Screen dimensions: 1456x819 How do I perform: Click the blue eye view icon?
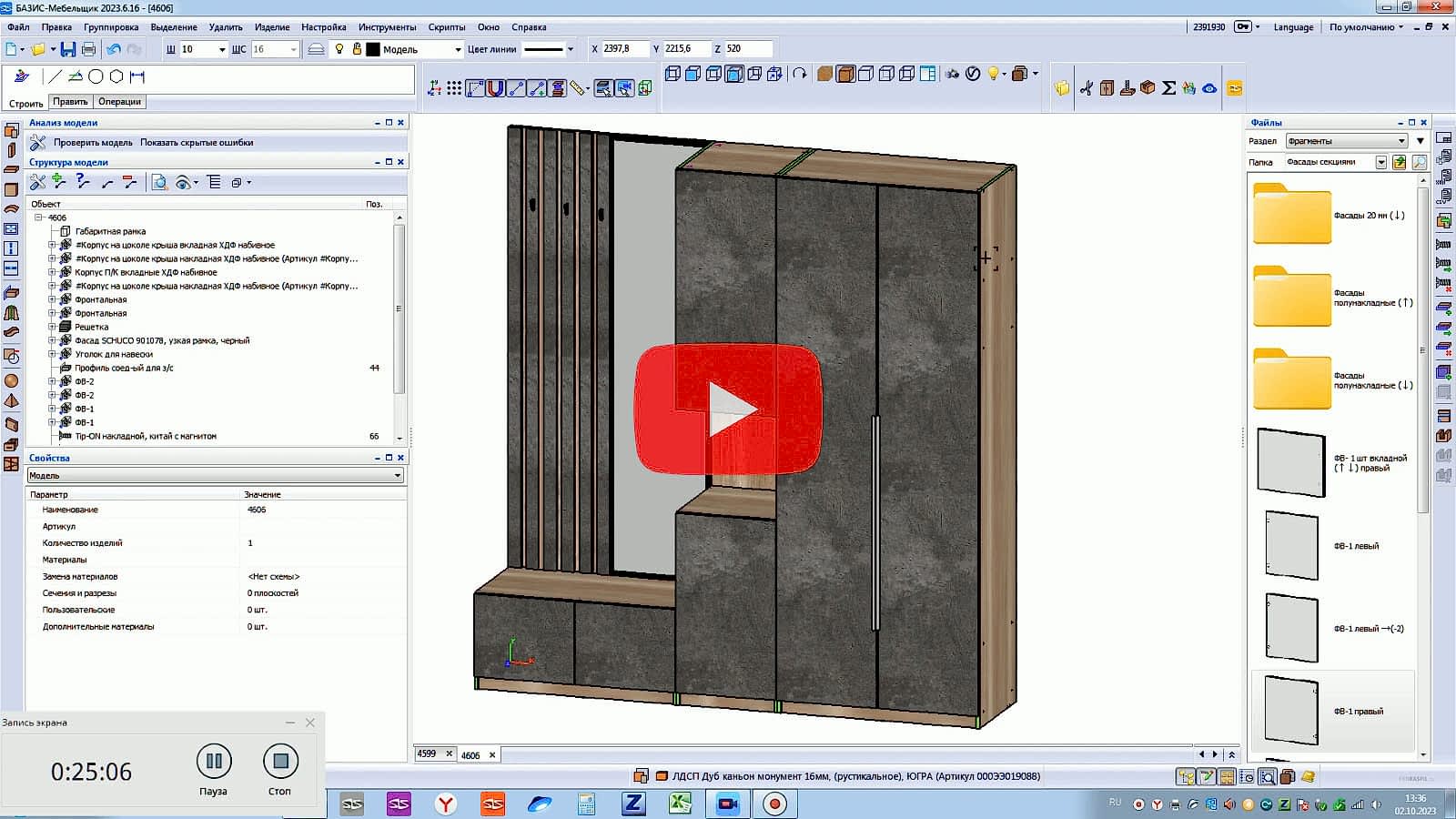point(1209,88)
